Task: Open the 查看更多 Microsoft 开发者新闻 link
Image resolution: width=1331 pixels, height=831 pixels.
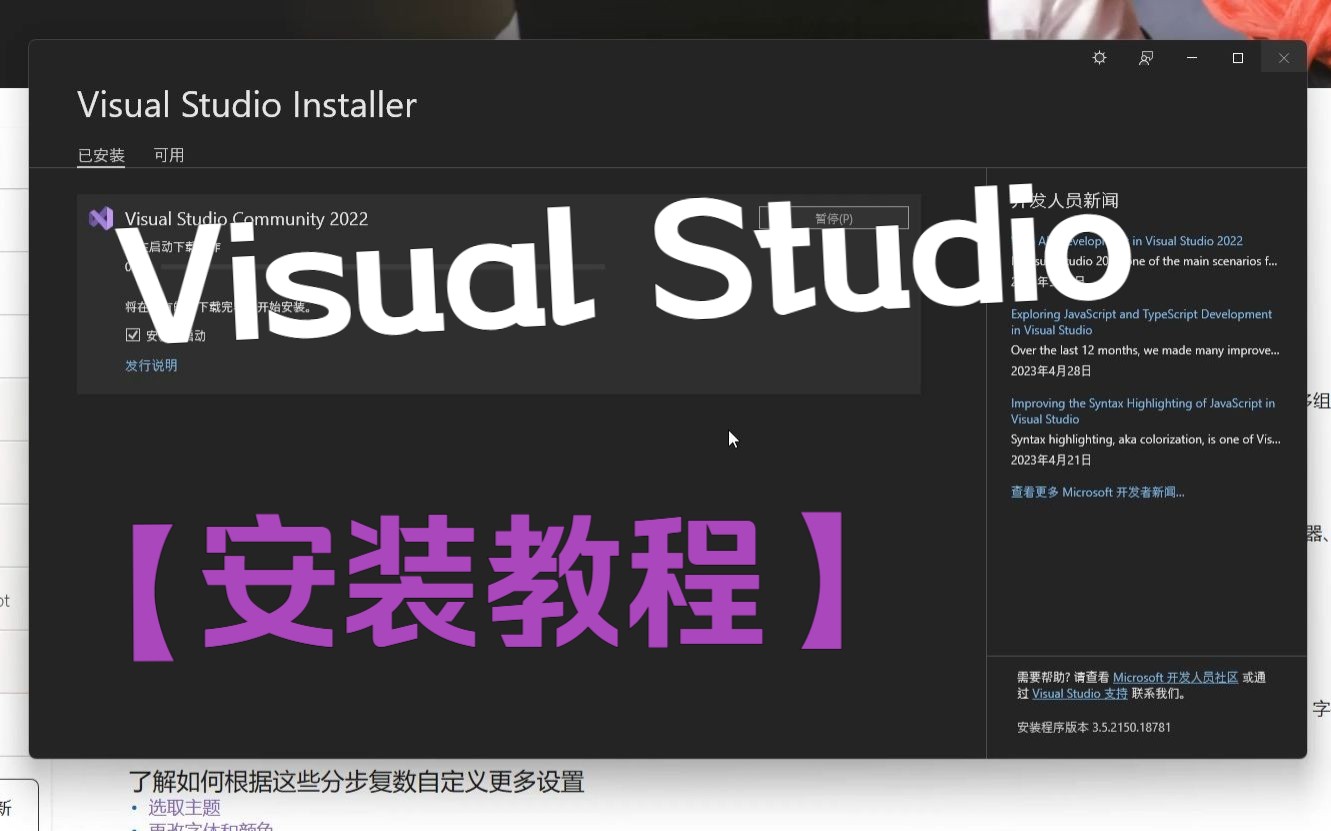Action: 1097,492
